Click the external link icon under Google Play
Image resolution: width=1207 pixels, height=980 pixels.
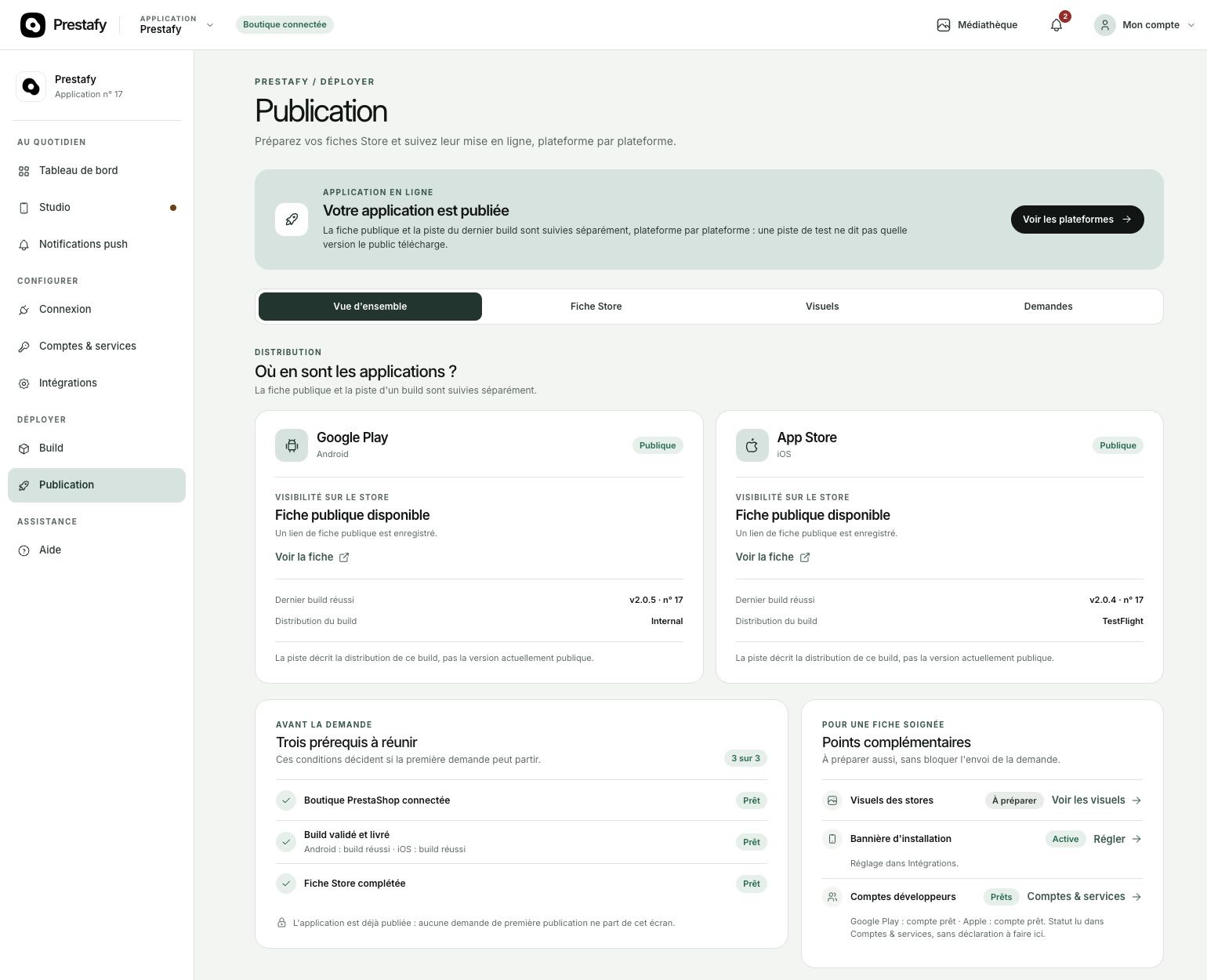344,557
